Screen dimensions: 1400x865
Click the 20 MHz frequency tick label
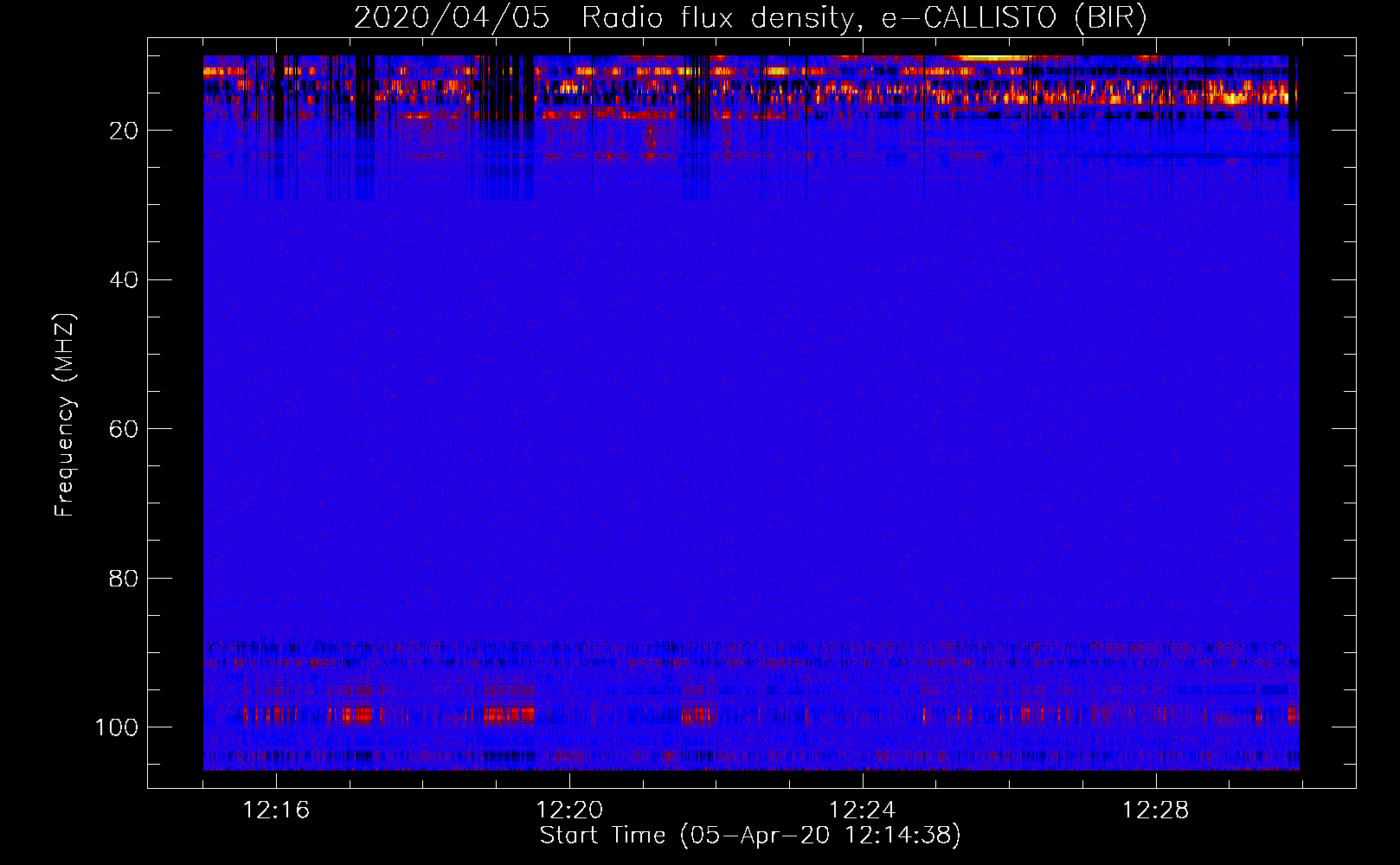click(124, 131)
